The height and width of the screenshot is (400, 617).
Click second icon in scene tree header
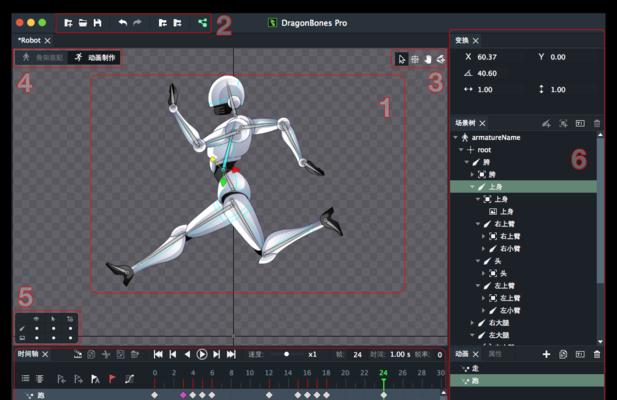(563, 124)
